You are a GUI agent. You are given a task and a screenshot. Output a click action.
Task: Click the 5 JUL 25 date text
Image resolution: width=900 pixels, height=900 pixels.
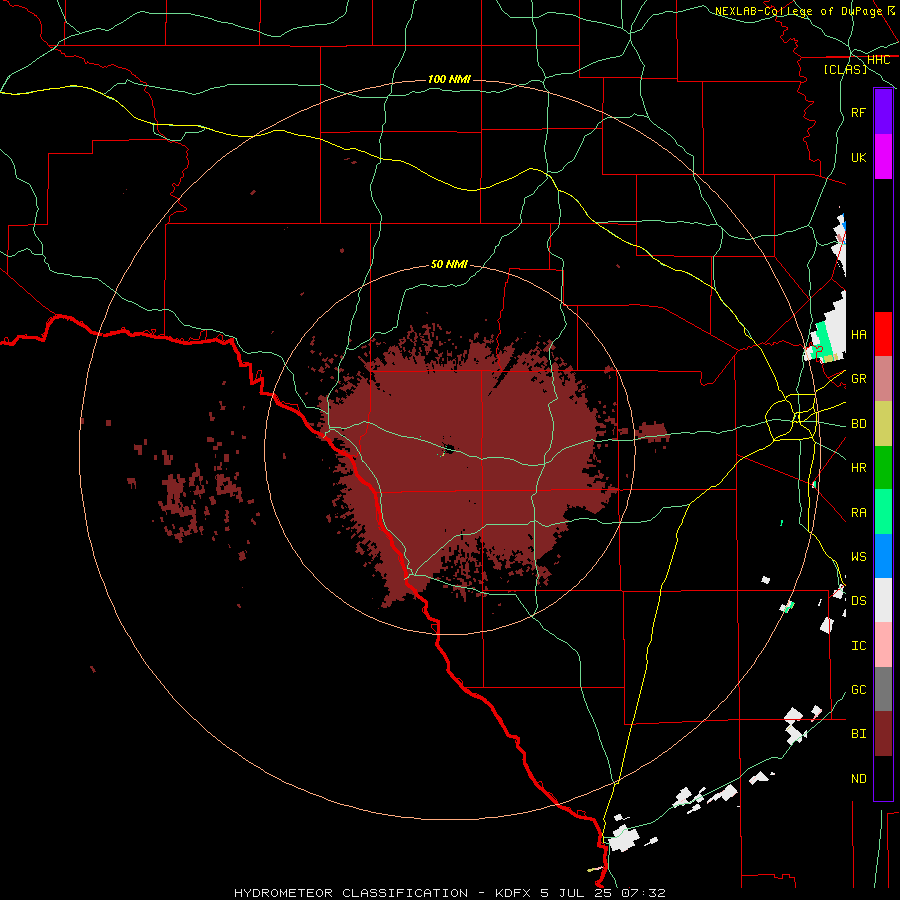(x=576, y=893)
